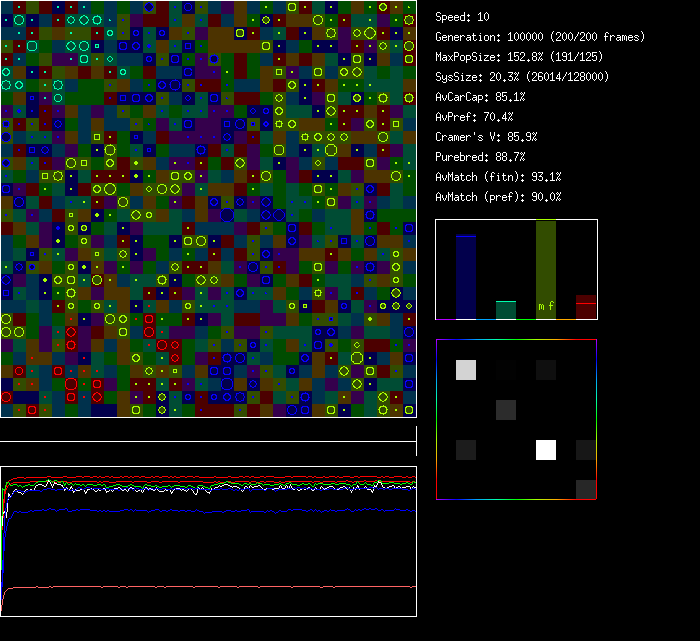This screenshot has width=700, height=641.
Task: Click the Cramer's V: 85.9% label
Action: pos(486,137)
